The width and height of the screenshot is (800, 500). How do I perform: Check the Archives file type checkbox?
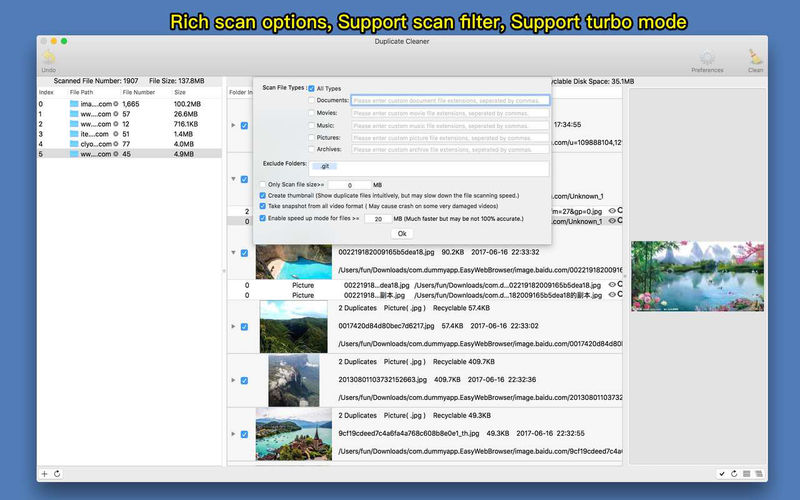(311, 149)
